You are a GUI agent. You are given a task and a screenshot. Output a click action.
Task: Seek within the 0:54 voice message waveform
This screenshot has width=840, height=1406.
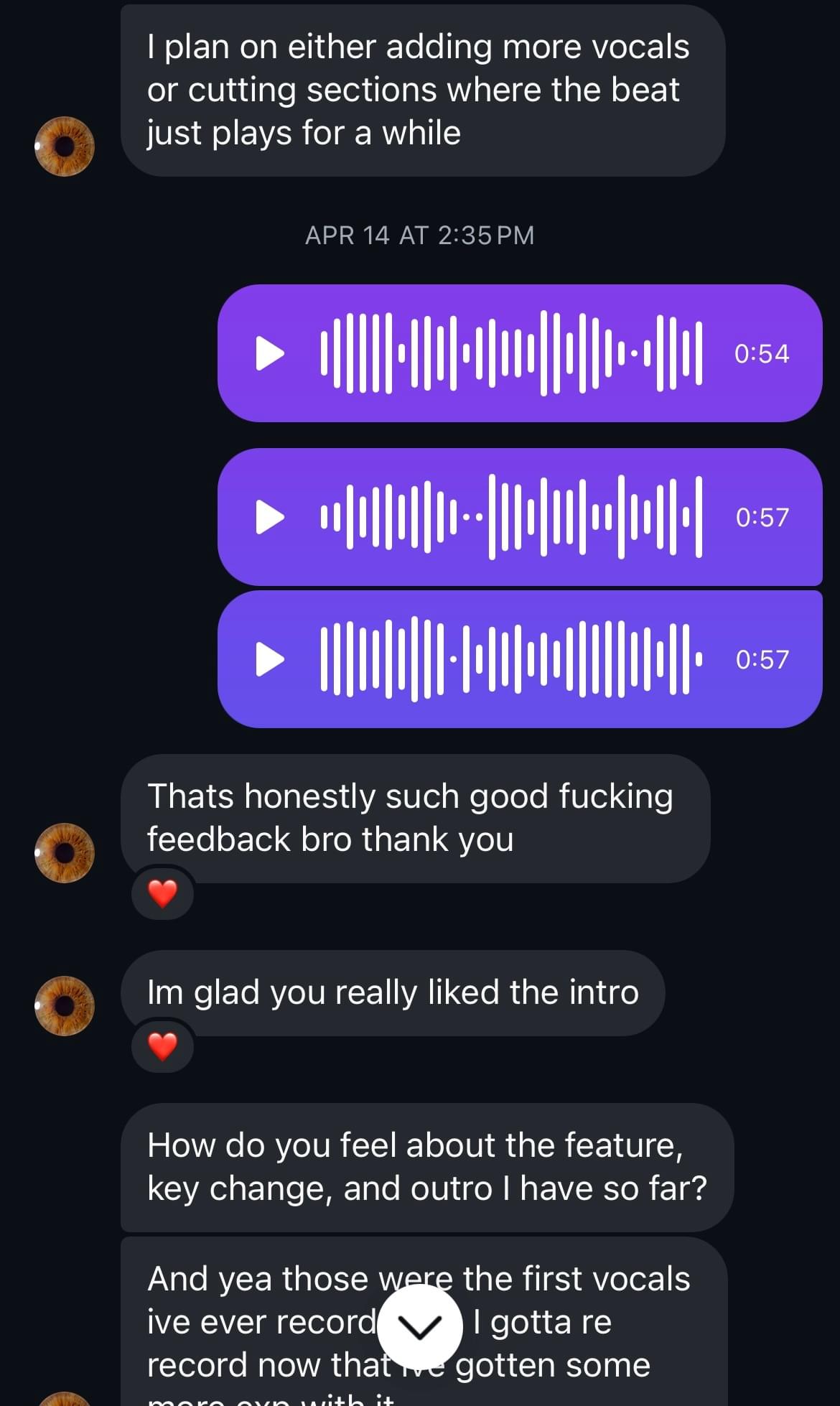coord(510,353)
